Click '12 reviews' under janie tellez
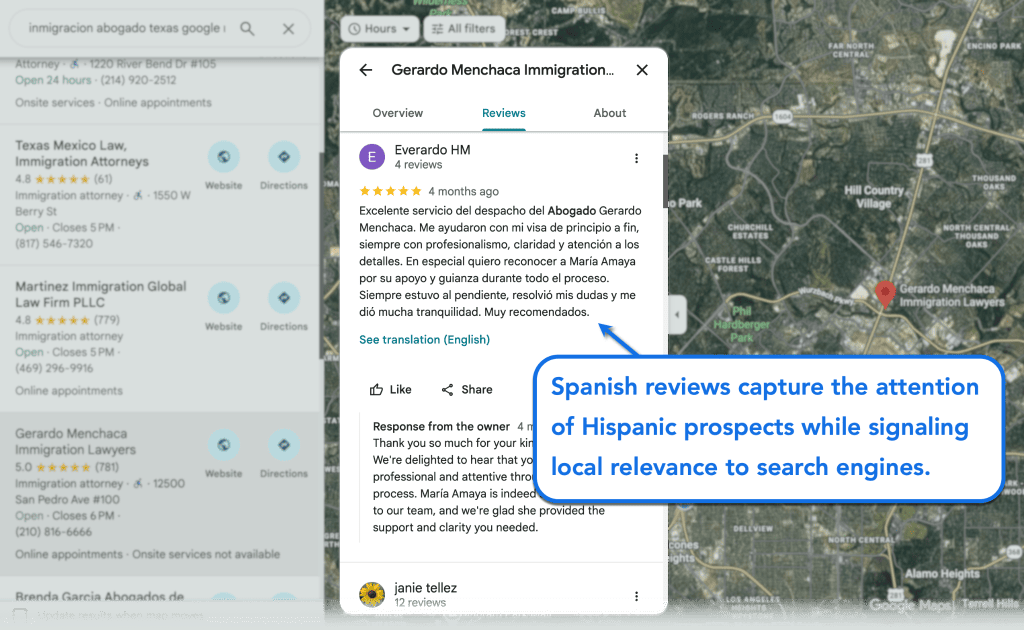1024x630 pixels. pos(420,603)
